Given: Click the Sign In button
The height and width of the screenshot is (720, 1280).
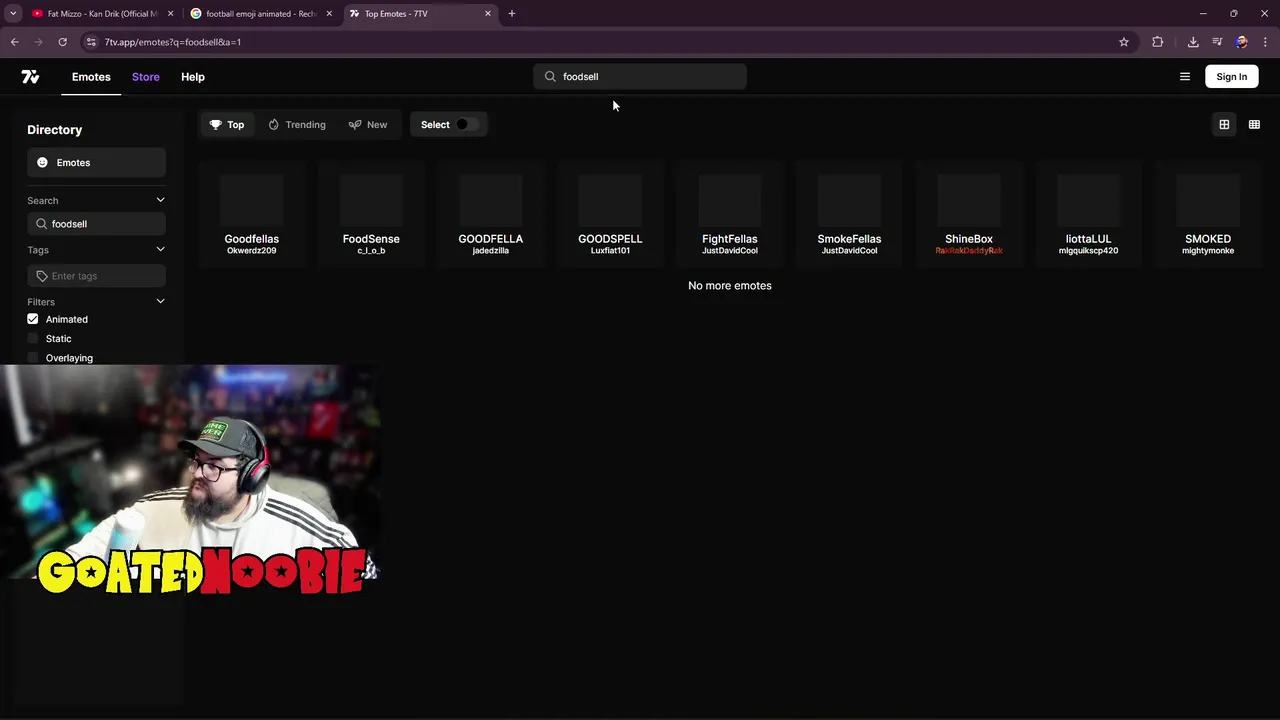Looking at the screenshot, I should point(1232,77).
